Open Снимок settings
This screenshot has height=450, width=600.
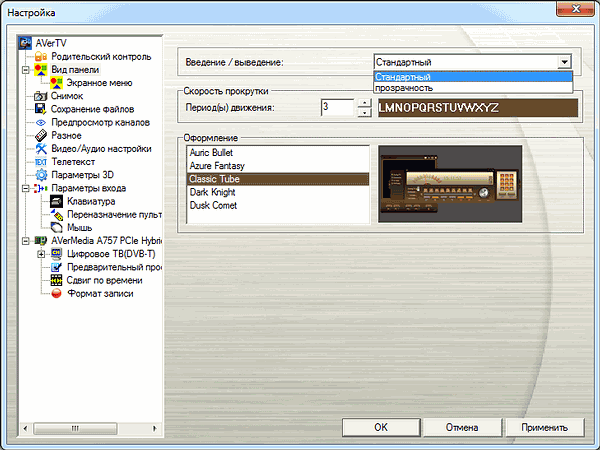[x=67, y=96]
